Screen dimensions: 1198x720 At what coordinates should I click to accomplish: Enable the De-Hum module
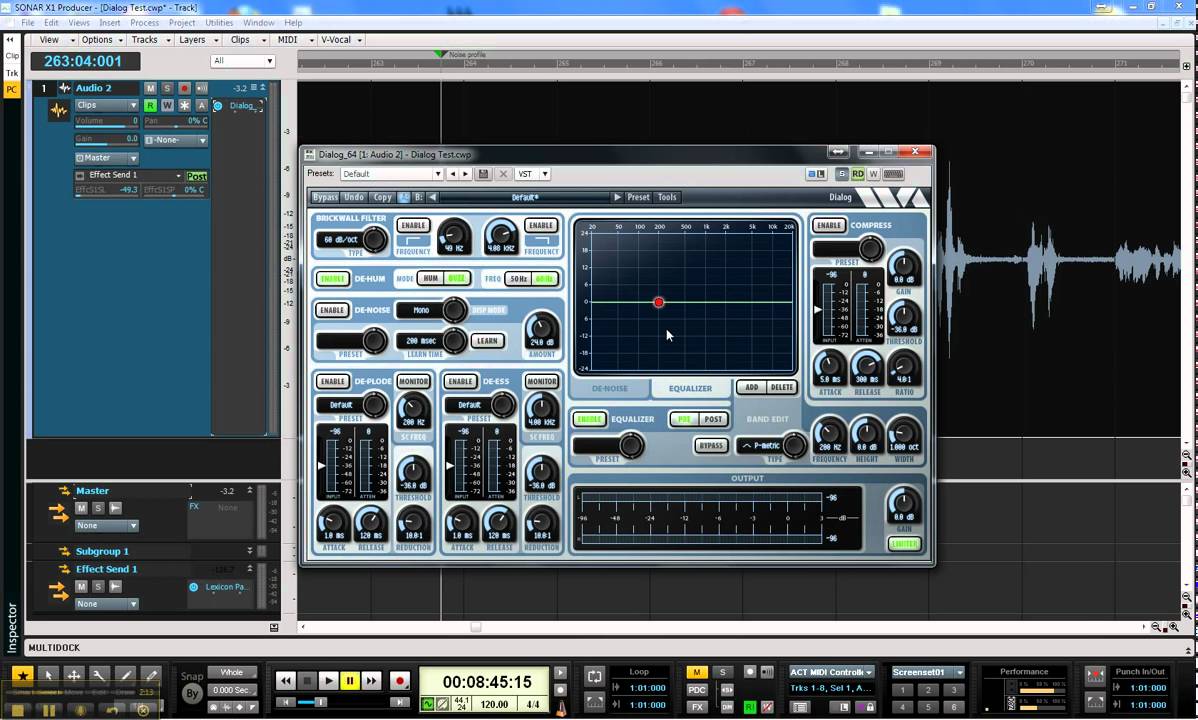point(332,279)
